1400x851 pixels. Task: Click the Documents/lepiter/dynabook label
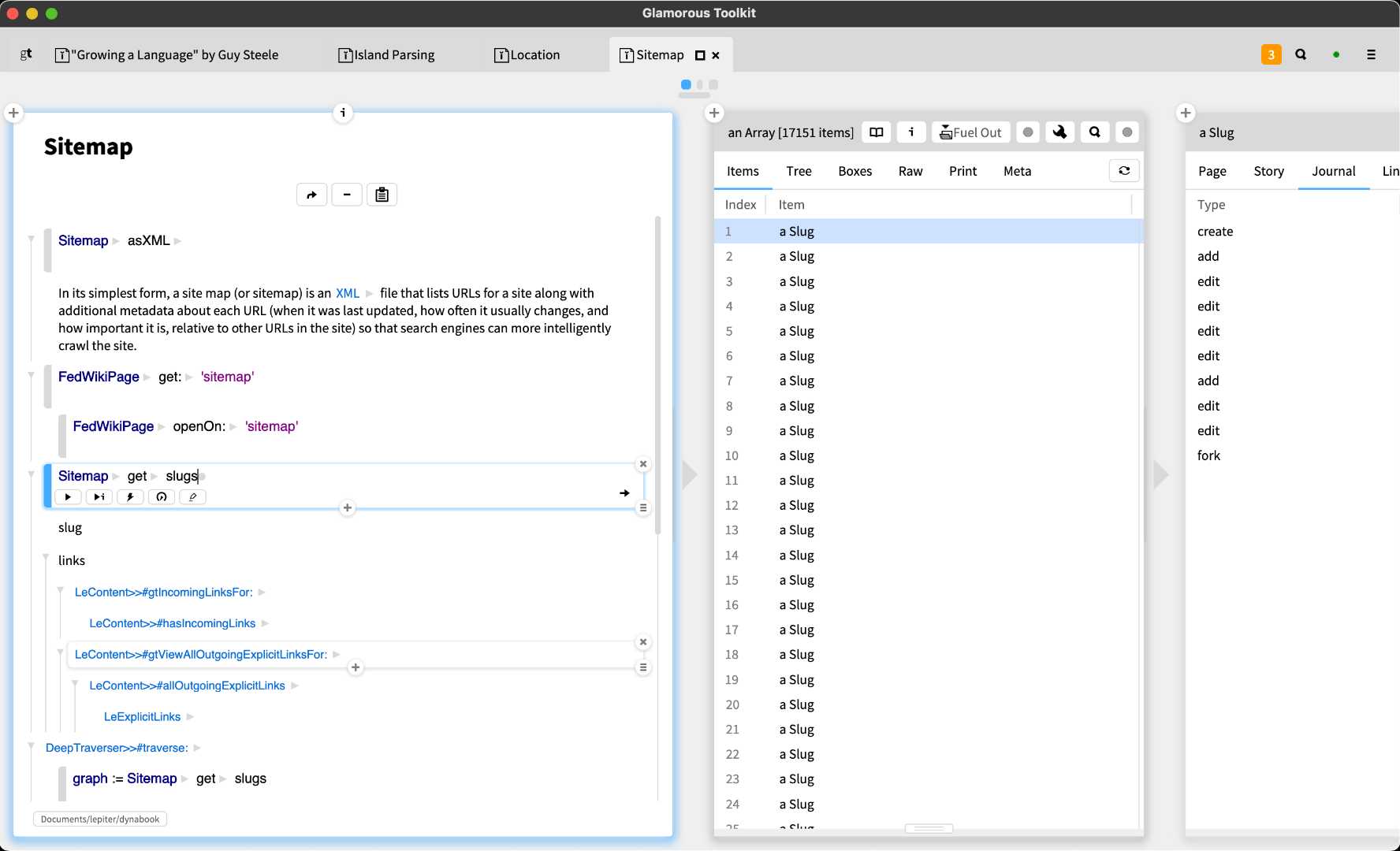tap(100, 819)
